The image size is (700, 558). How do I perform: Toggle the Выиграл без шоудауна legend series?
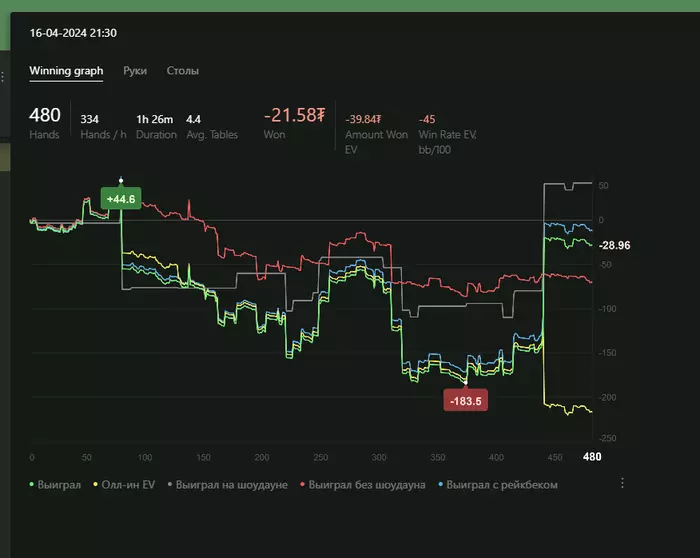coord(363,485)
